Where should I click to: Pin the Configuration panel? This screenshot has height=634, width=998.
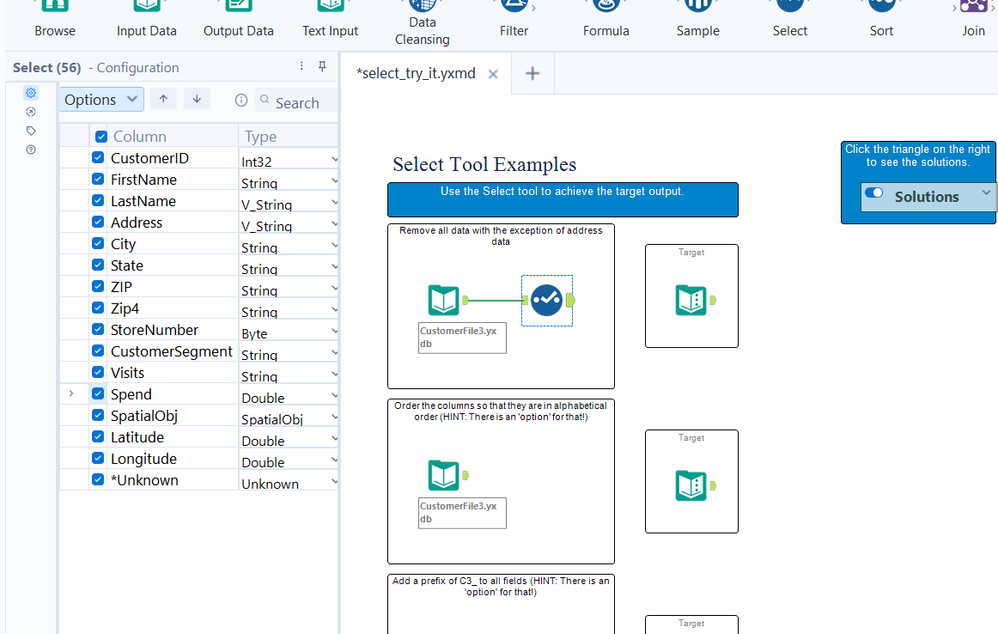pos(323,66)
